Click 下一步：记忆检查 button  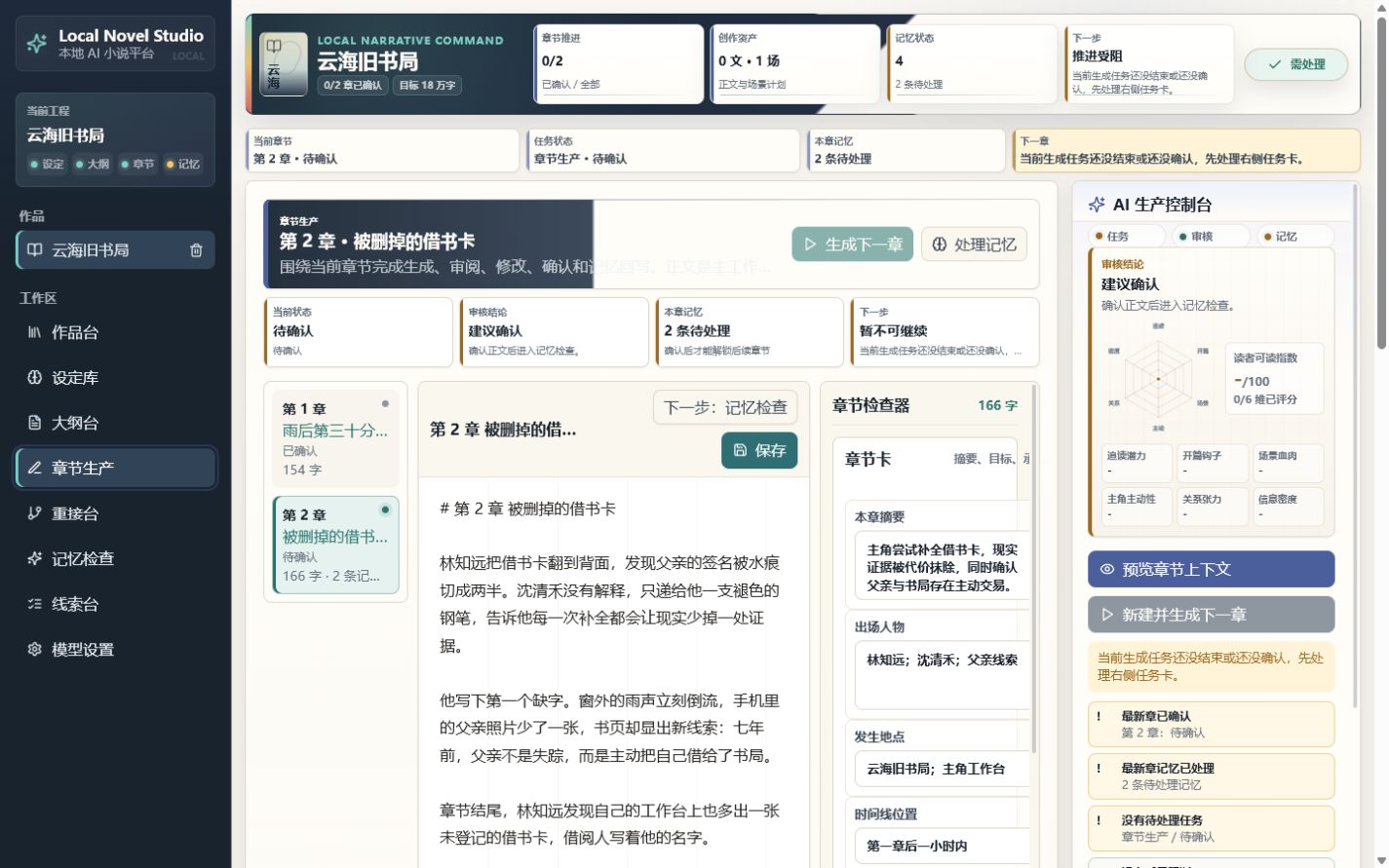click(x=725, y=407)
